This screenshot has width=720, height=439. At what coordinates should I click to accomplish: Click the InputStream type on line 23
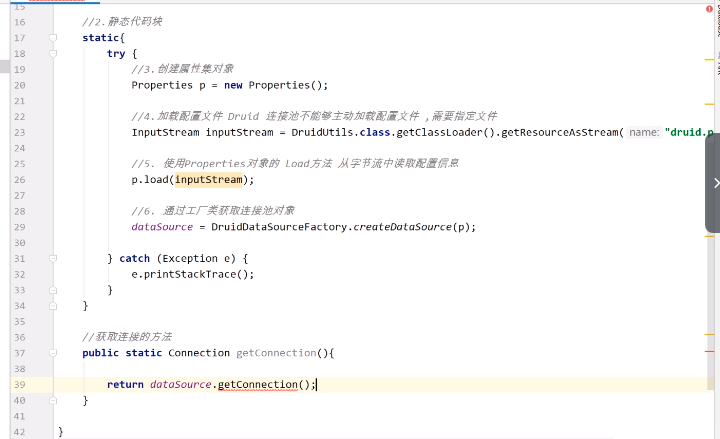pyautogui.click(x=165, y=132)
